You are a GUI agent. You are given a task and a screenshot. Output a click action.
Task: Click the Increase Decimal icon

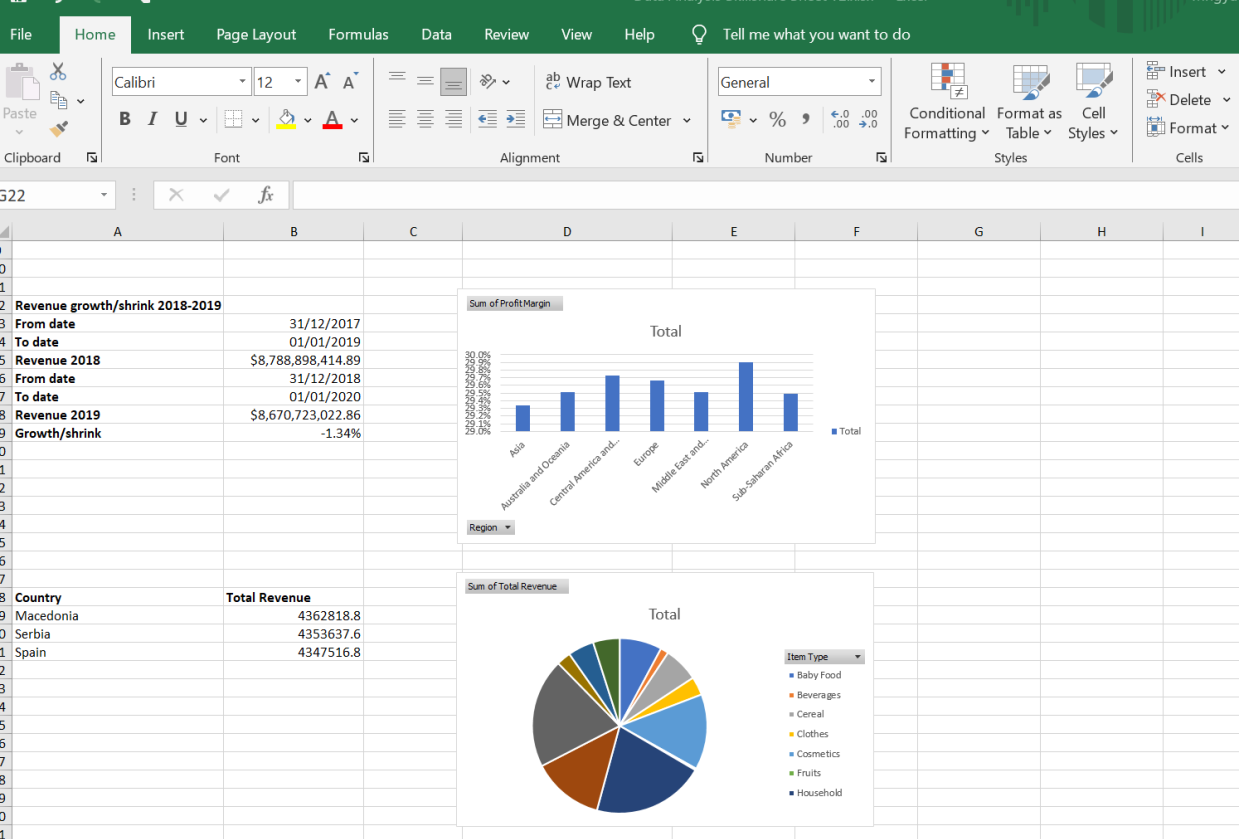click(x=840, y=120)
